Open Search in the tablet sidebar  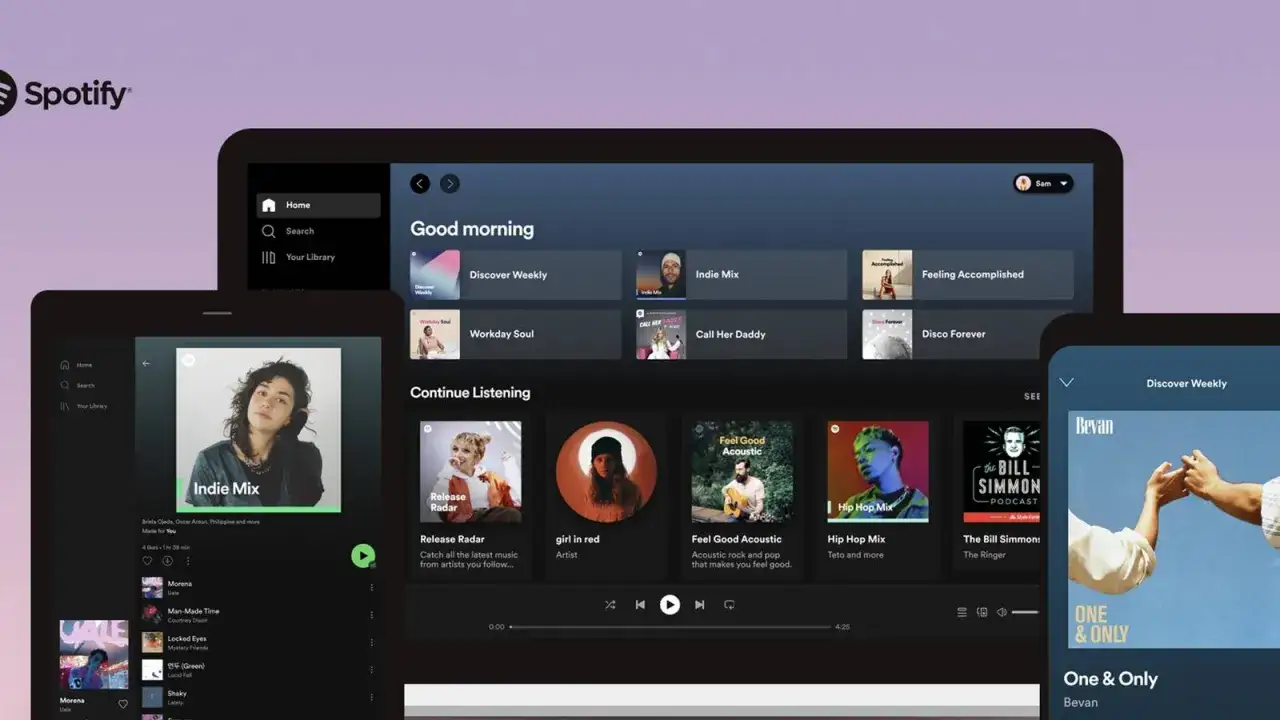click(77, 385)
